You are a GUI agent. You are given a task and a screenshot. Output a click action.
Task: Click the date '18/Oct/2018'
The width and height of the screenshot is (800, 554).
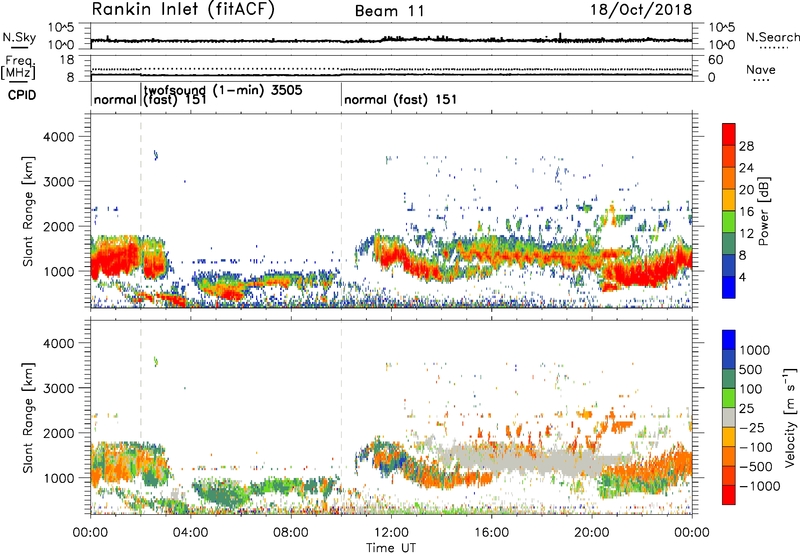tap(641, 10)
